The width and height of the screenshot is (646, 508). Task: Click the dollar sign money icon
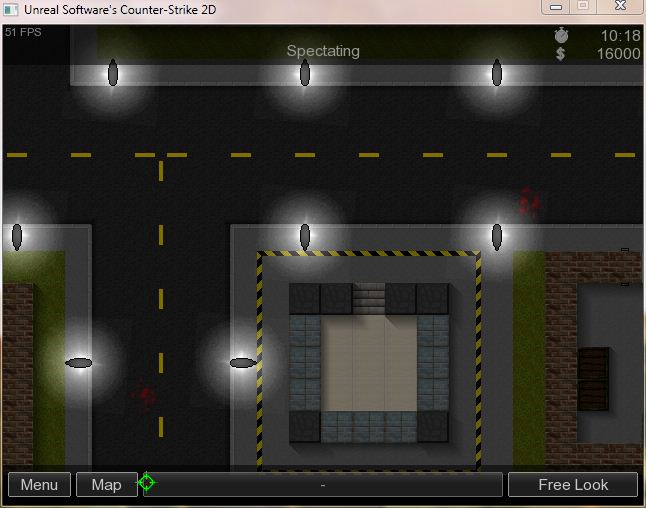click(561, 54)
